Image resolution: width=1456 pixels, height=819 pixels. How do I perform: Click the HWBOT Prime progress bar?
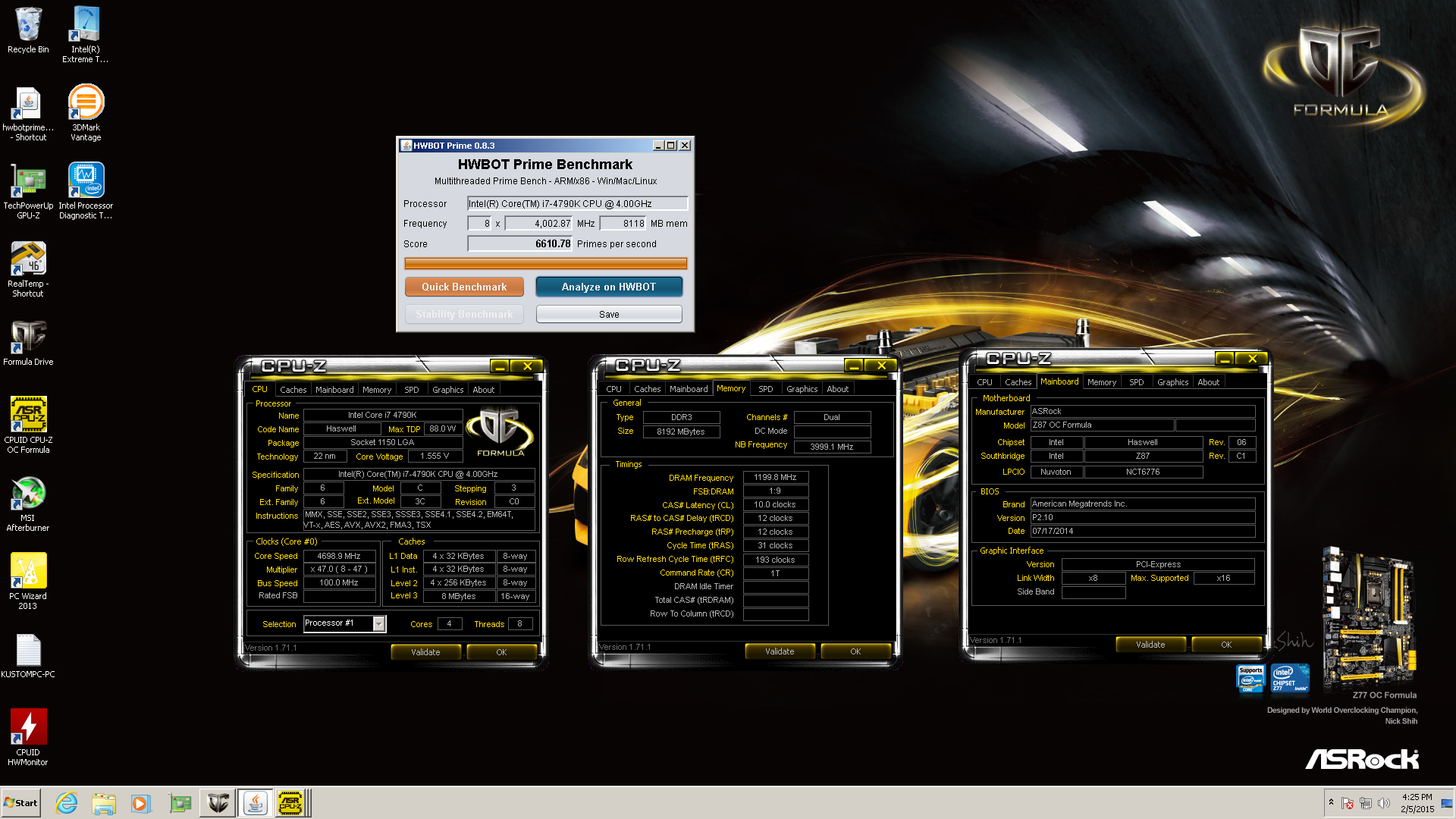coord(545,263)
